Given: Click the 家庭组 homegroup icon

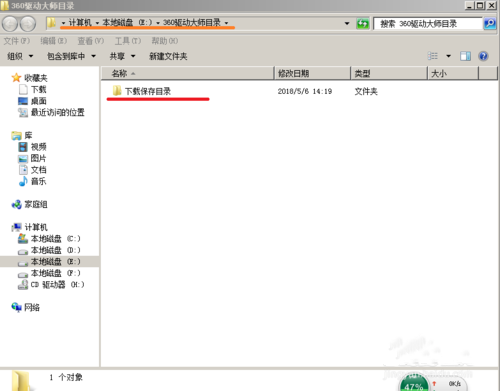Looking at the screenshot, I should point(16,204).
